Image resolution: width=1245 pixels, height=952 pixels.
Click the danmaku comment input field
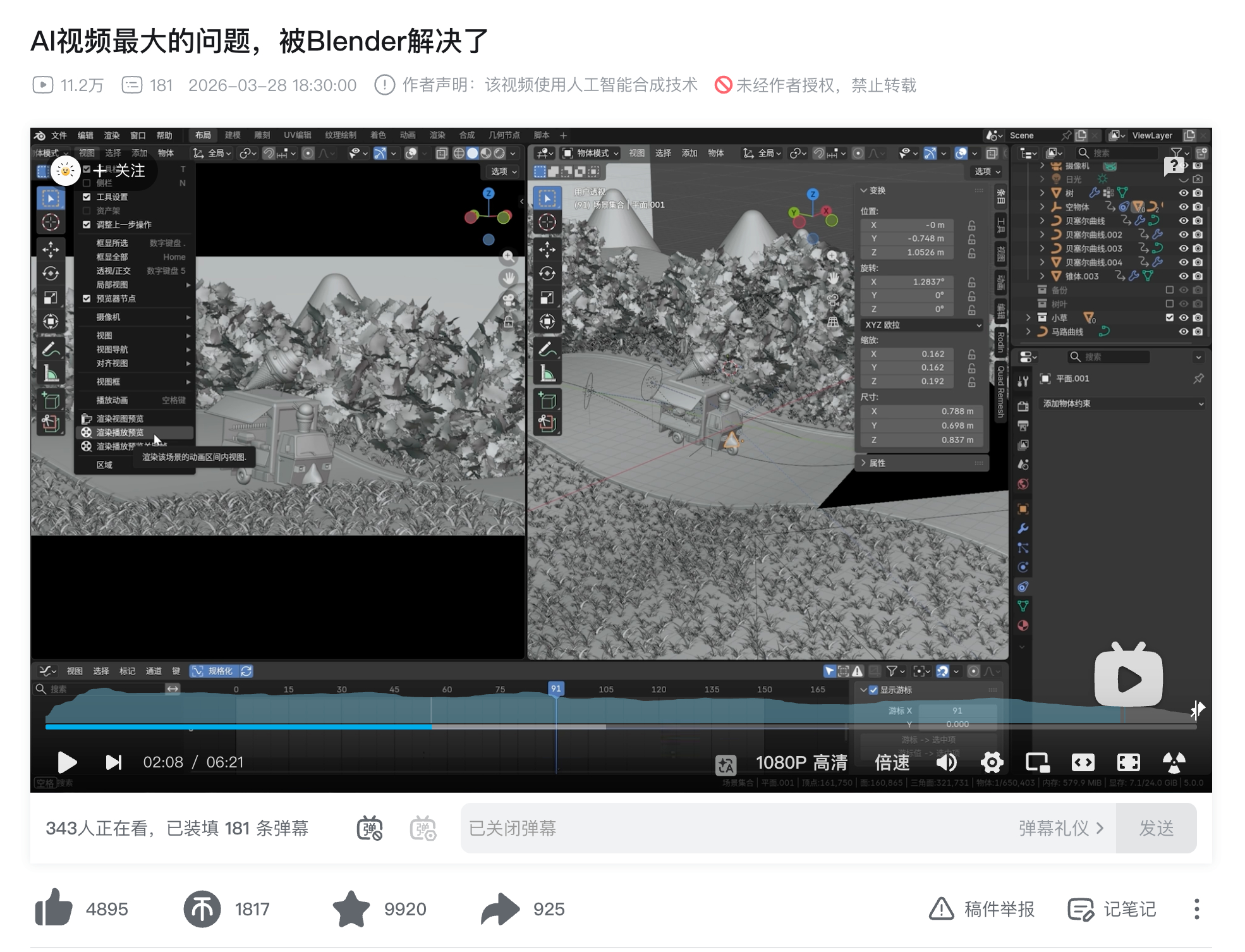tap(695, 829)
